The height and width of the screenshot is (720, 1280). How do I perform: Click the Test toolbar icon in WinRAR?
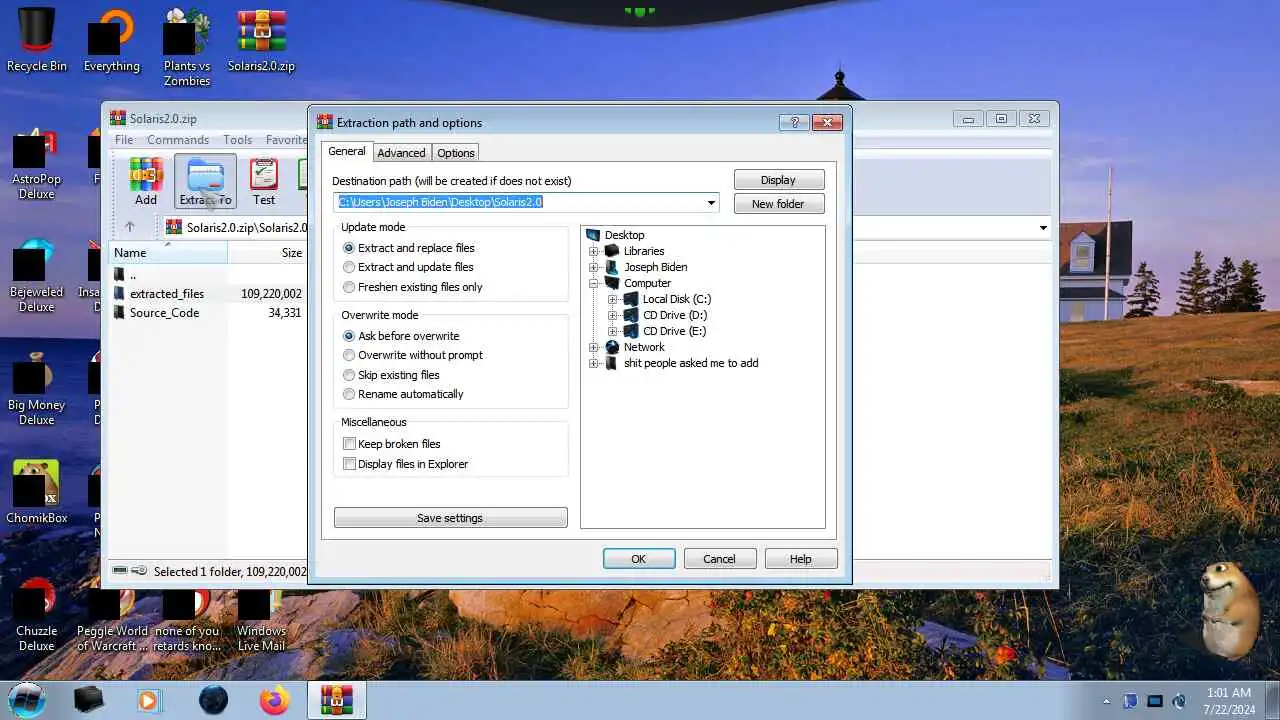pos(264,181)
